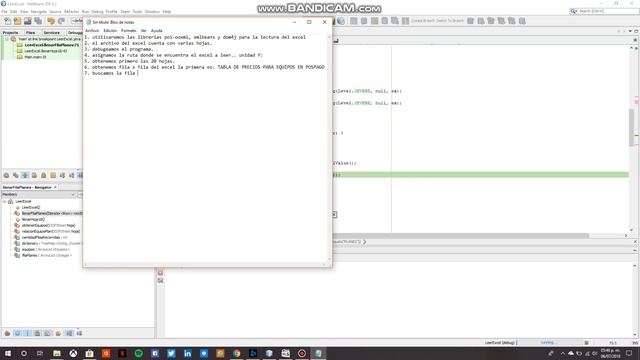Open Spotify from the taskbar
640x360 pixels.
(138, 353)
